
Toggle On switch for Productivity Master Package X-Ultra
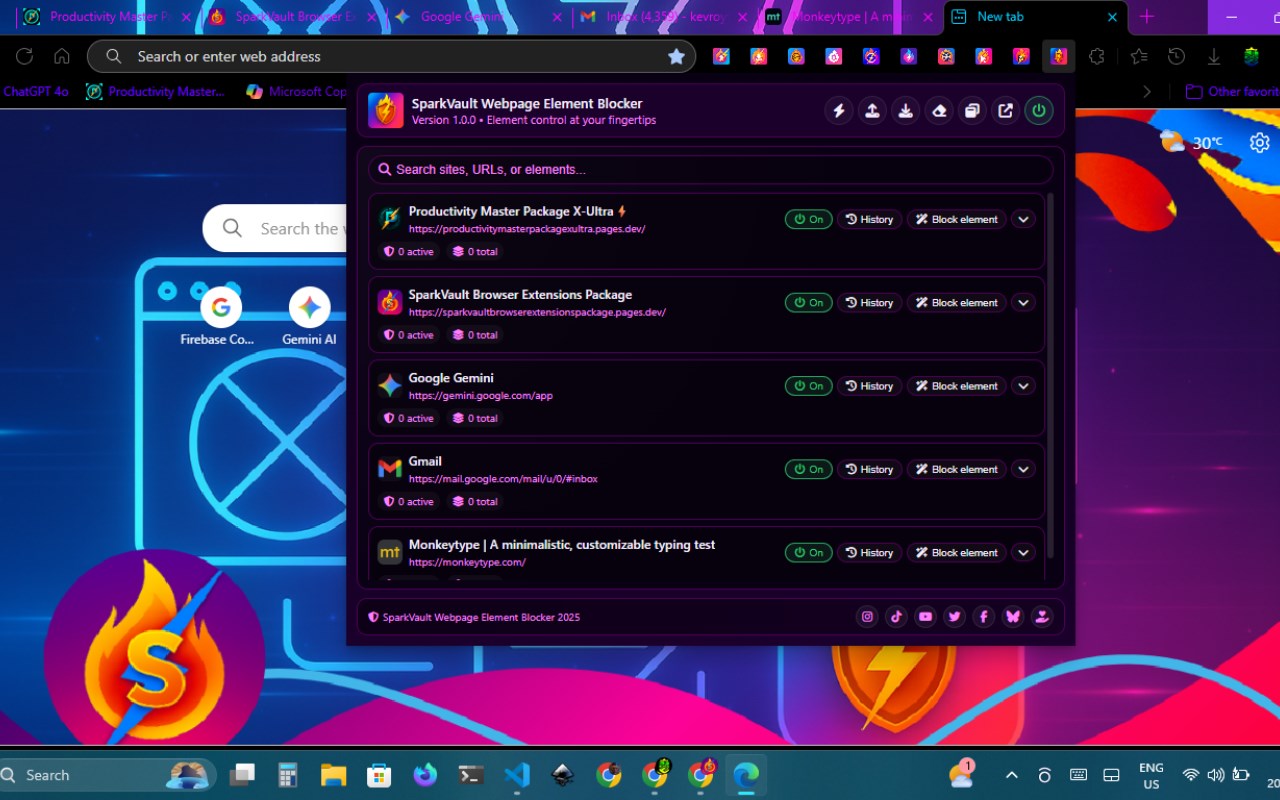point(808,219)
